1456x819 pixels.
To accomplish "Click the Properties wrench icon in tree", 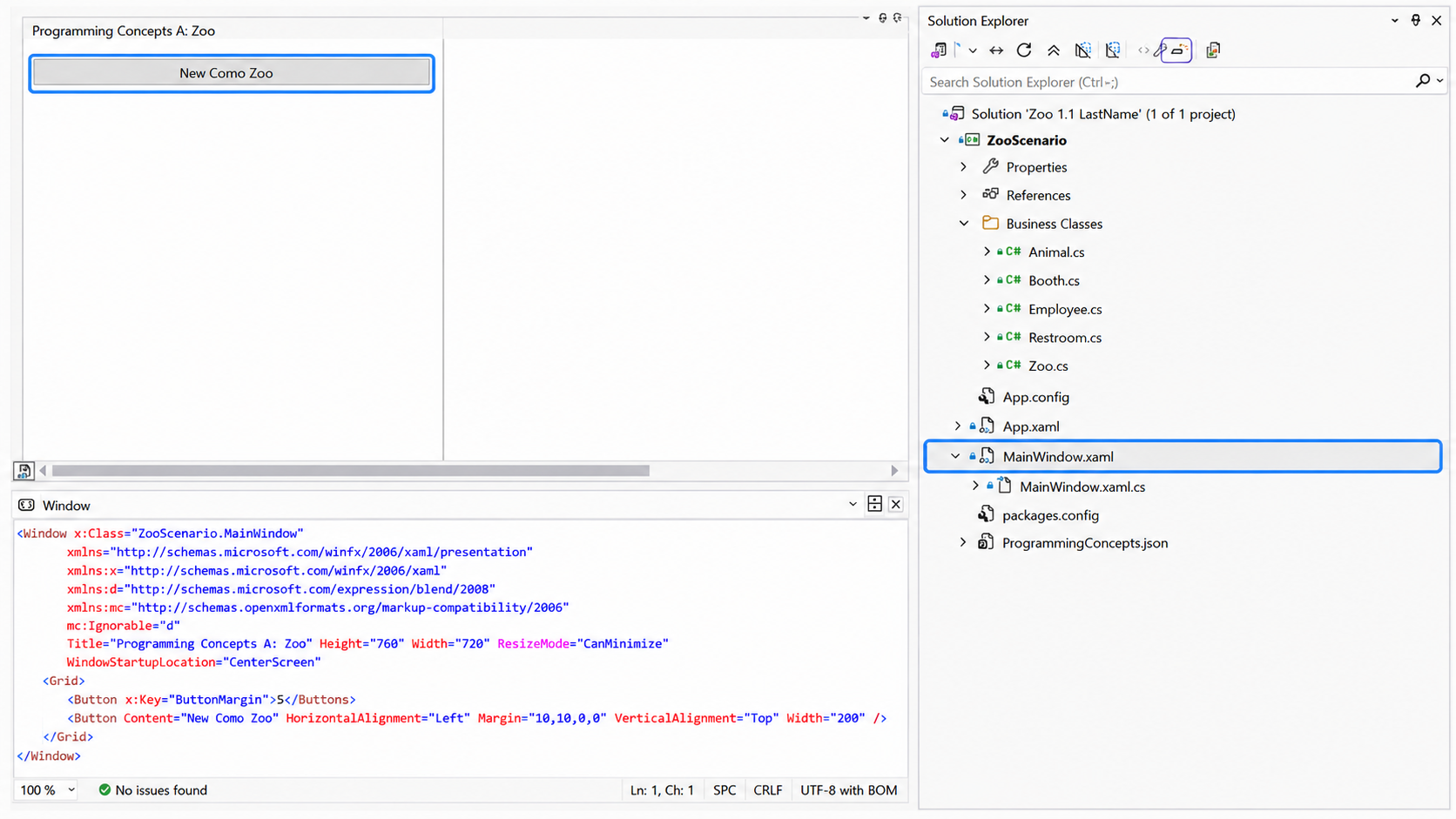I will [990, 166].
